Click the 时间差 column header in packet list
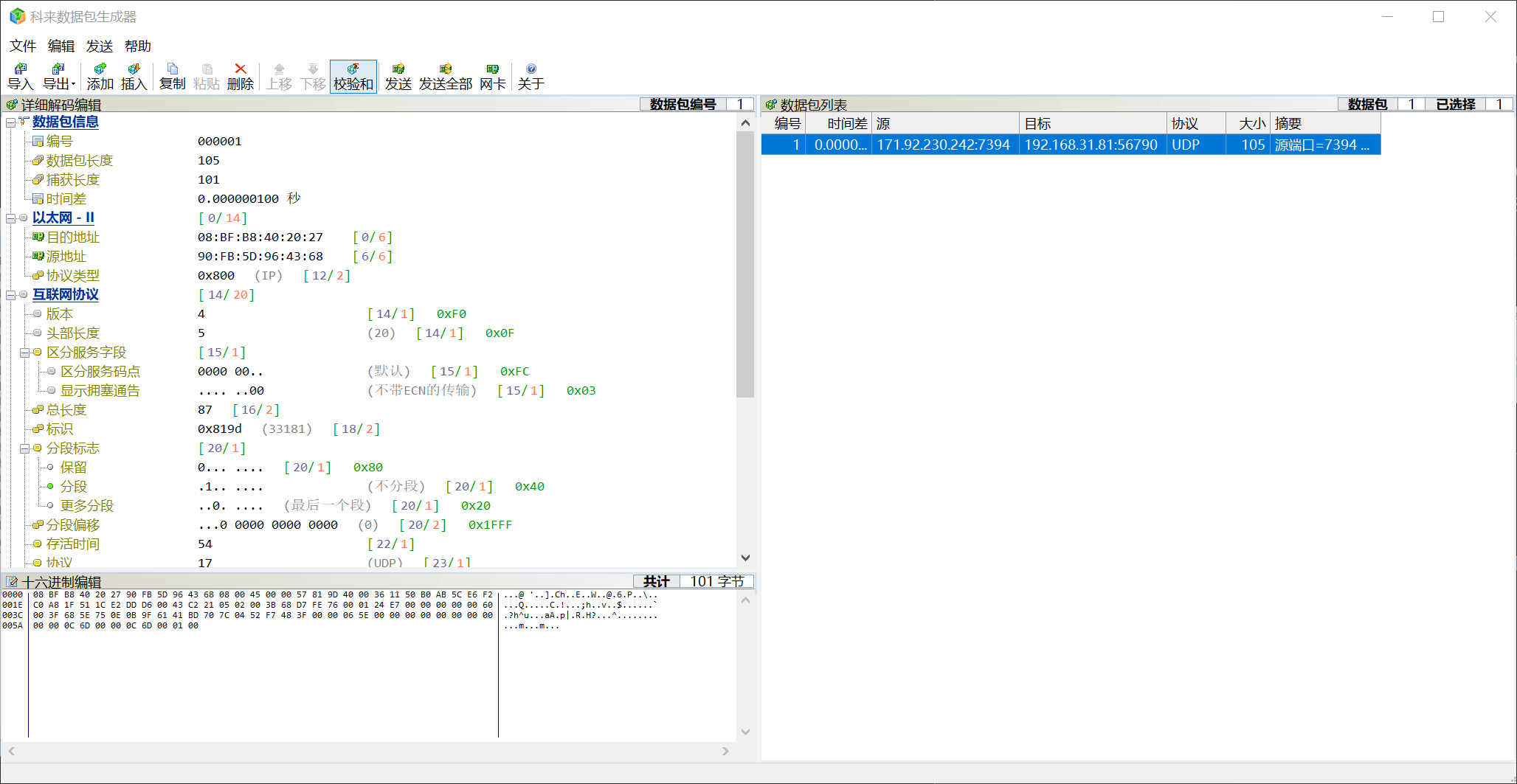The image size is (1517, 784). point(839,124)
